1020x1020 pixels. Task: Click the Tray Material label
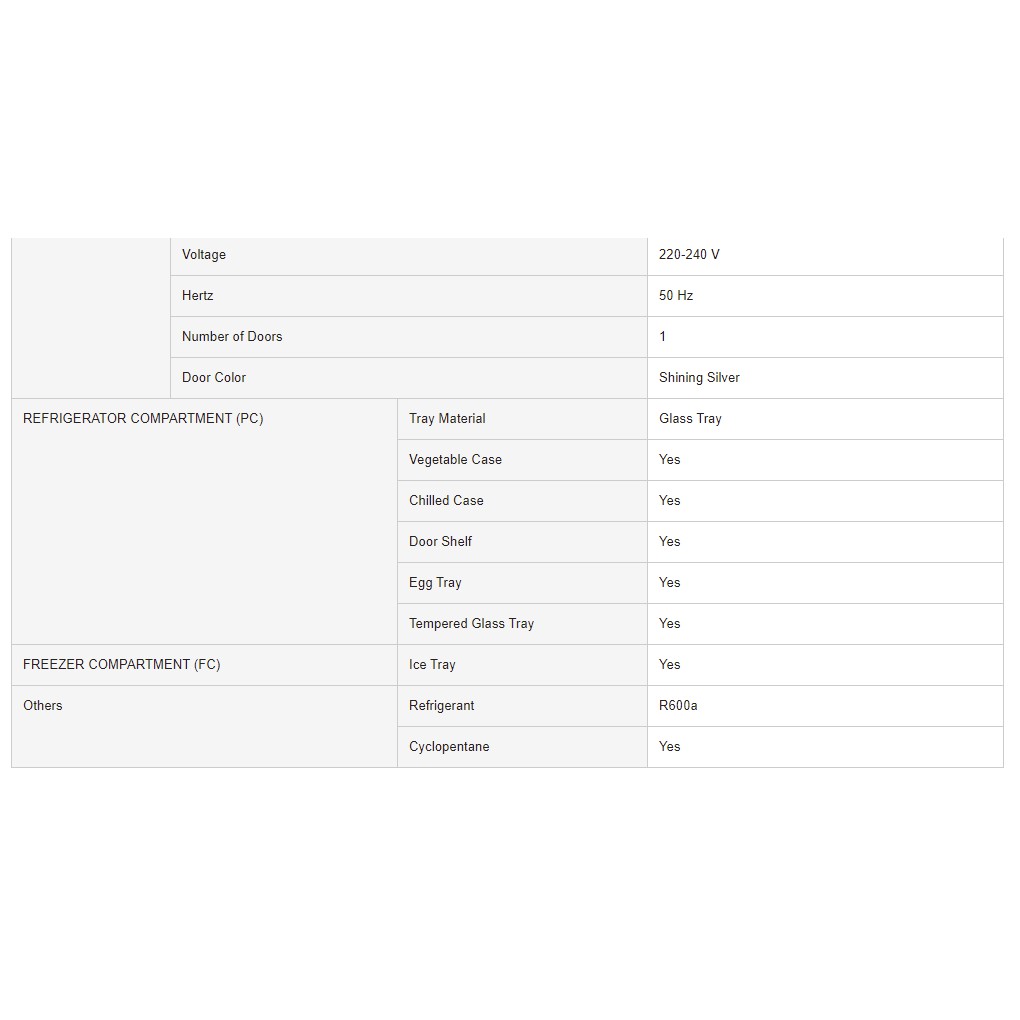tap(447, 418)
